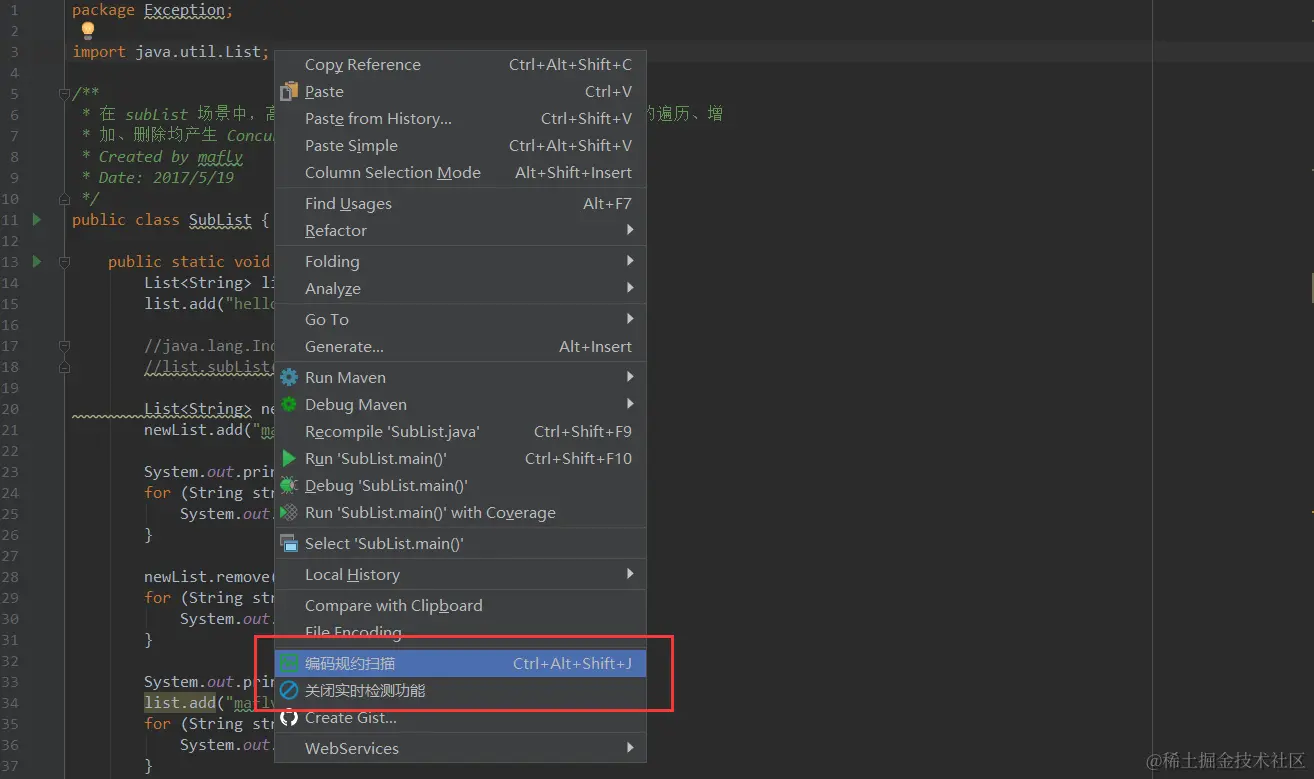
Task: Run 'SubList.main()' via the green run icon
Action: pos(289,459)
